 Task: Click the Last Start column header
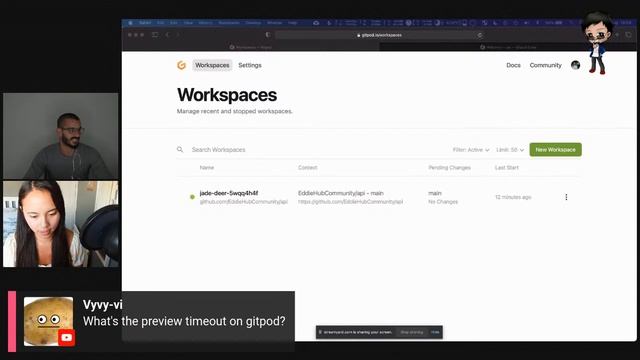(507, 167)
